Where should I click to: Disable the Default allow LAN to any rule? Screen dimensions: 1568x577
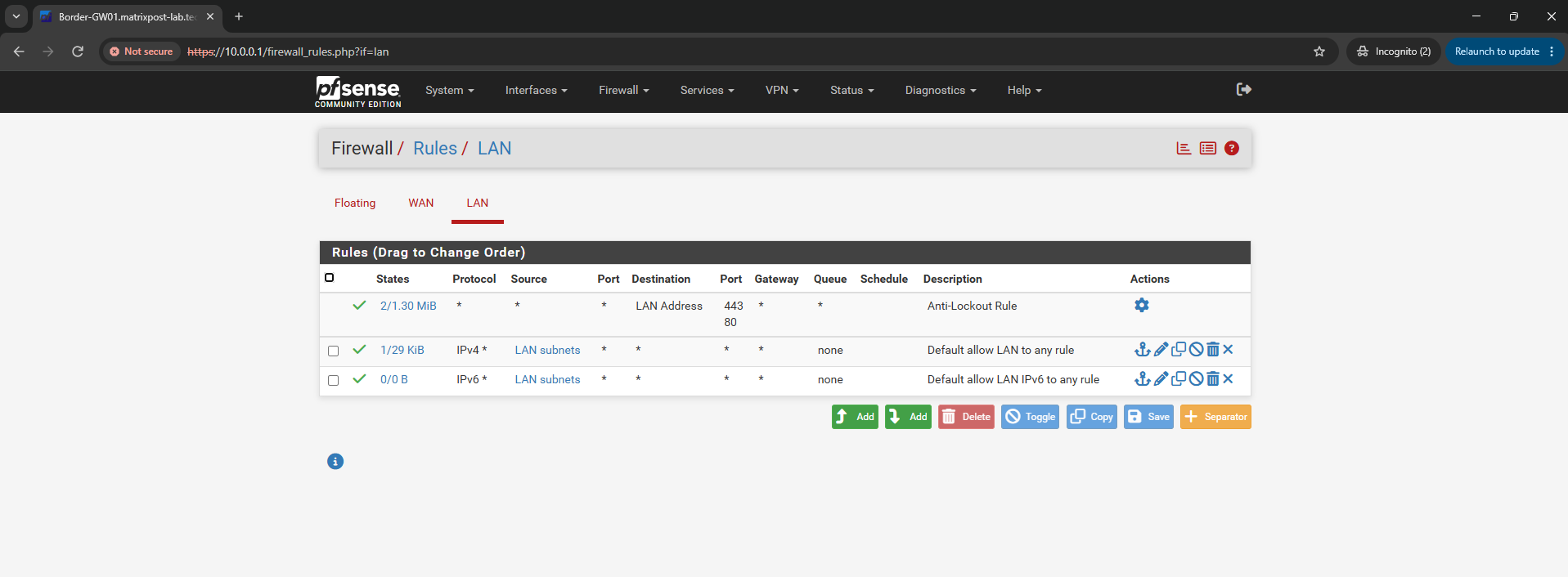pos(1196,350)
